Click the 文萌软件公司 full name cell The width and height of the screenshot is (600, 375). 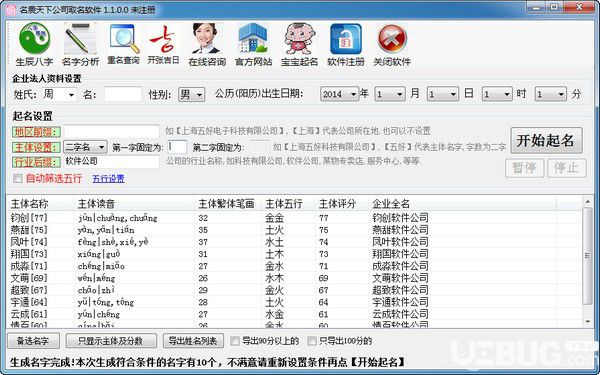[x=400, y=278]
